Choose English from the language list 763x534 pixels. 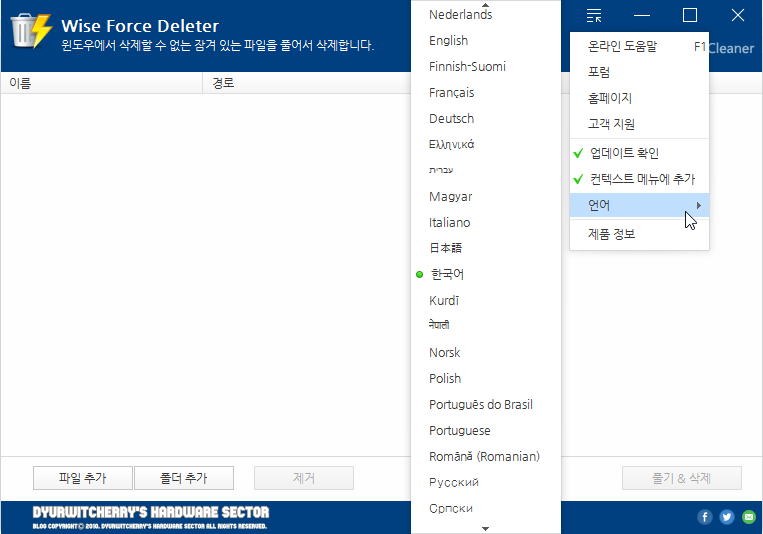(x=486, y=41)
